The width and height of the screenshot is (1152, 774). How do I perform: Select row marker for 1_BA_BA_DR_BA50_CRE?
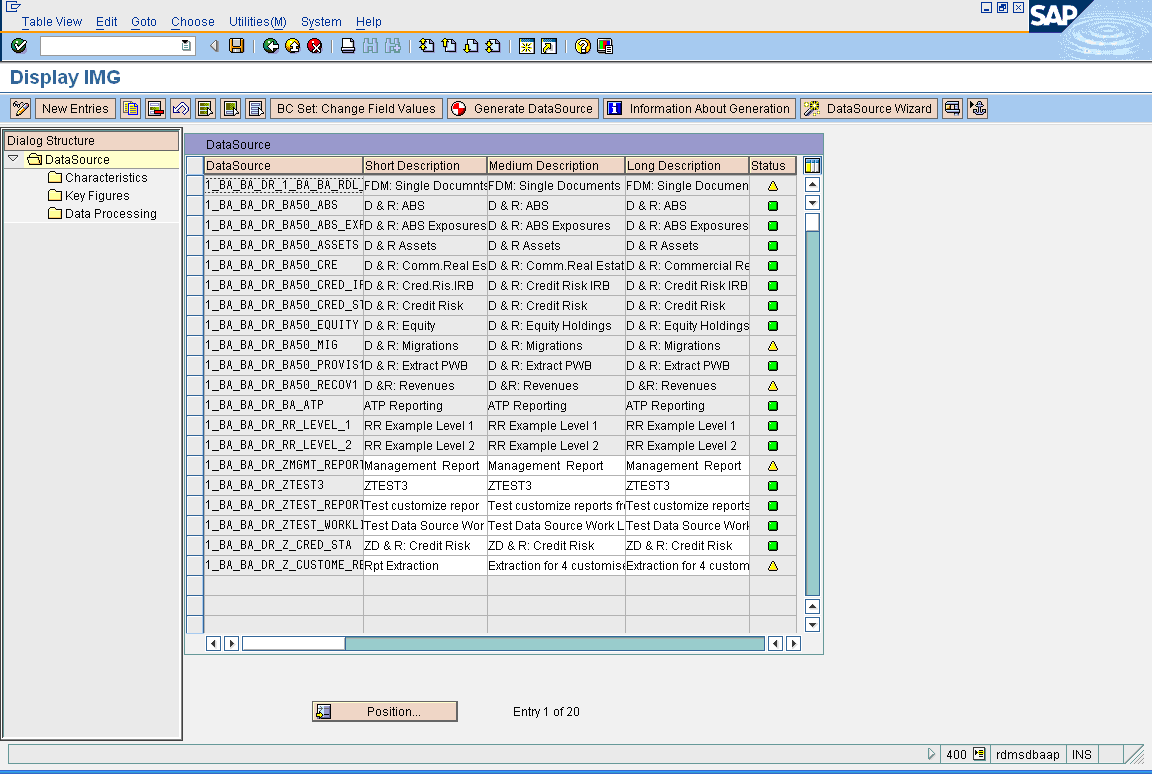pyautogui.click(x=195, y=266)
